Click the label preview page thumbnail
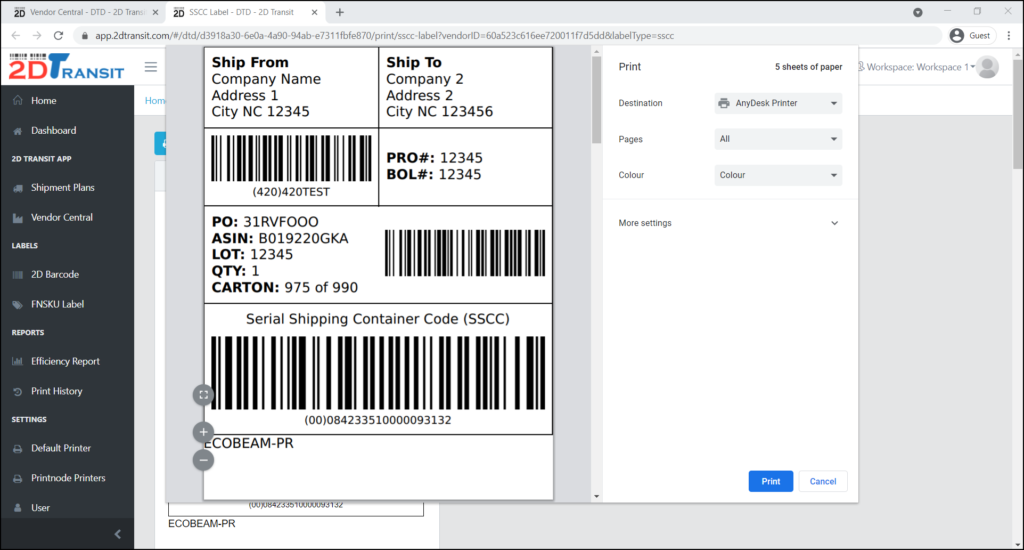1024x550 pixels. click(378, 273)
